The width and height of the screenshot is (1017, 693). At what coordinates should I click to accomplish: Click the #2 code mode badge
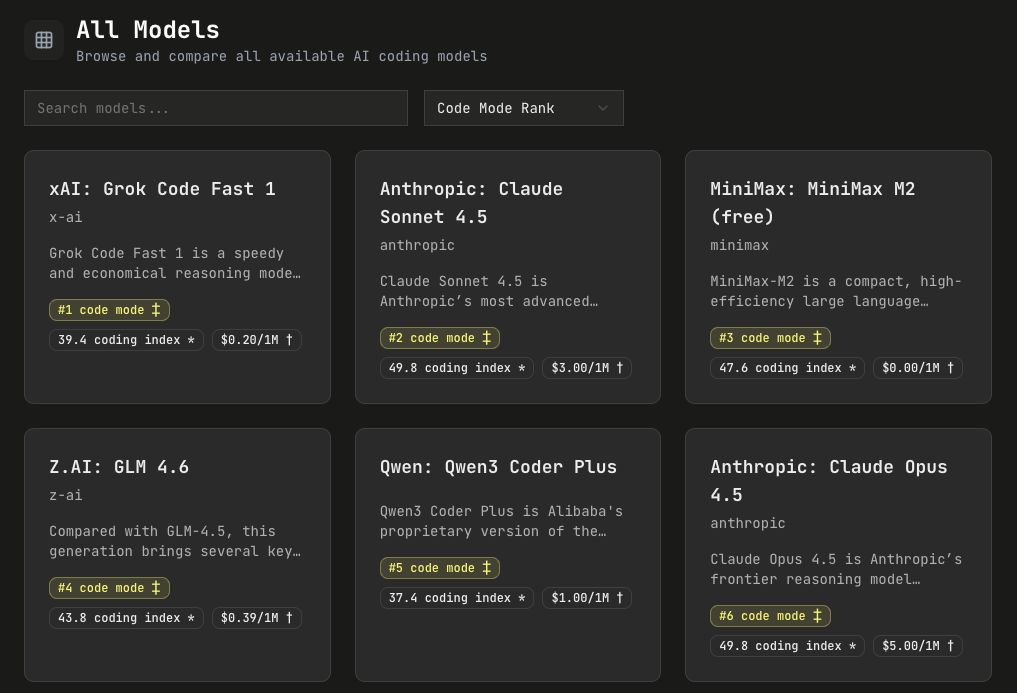click(440, 337)
